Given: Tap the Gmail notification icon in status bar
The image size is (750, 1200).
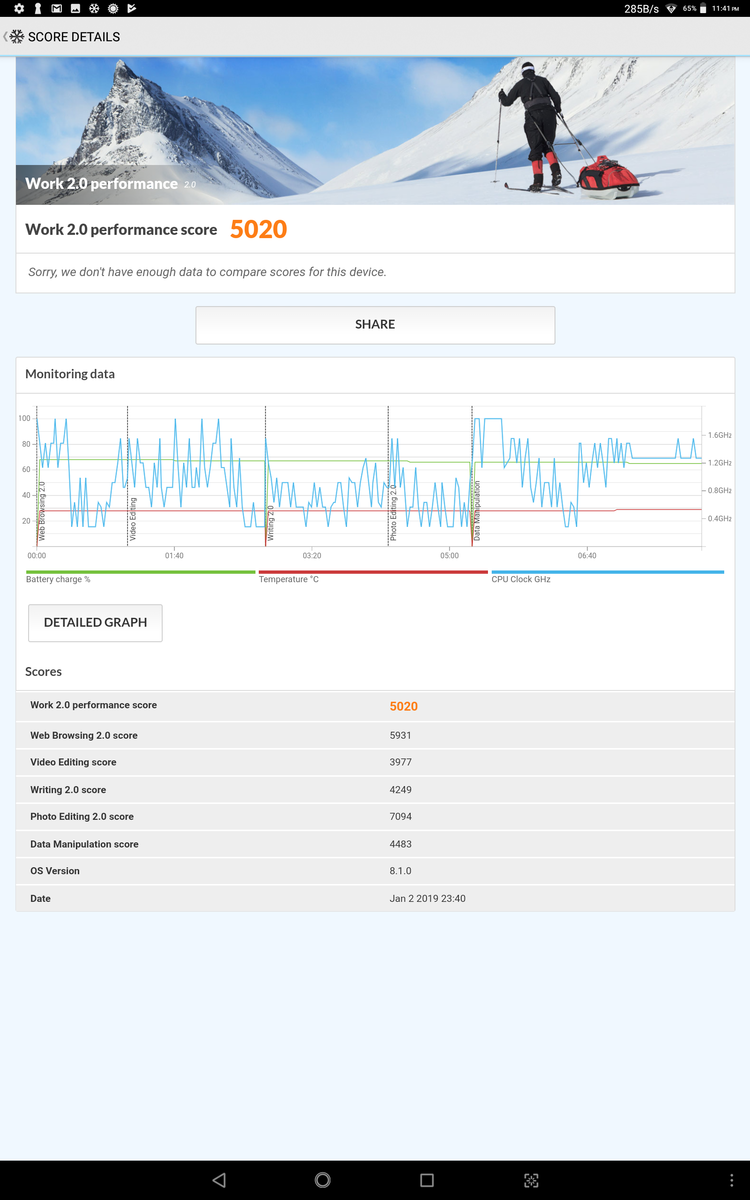Looking at the screenshot, I should coord(57,8).
